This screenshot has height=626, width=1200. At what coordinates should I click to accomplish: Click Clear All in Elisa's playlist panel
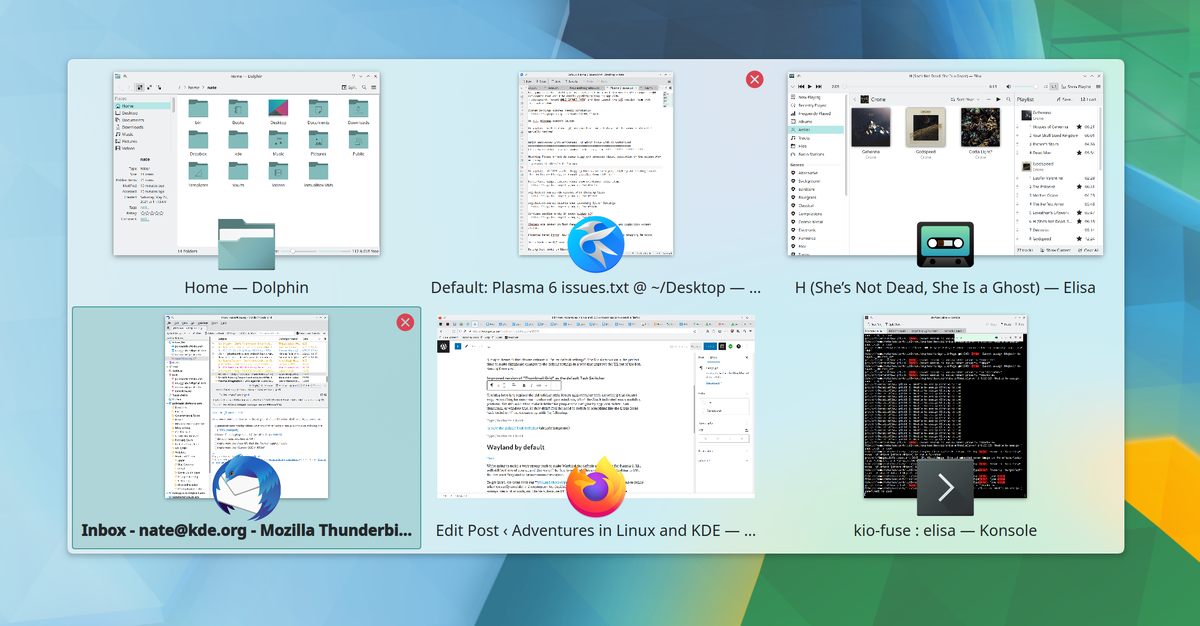tap(1088, 247)
